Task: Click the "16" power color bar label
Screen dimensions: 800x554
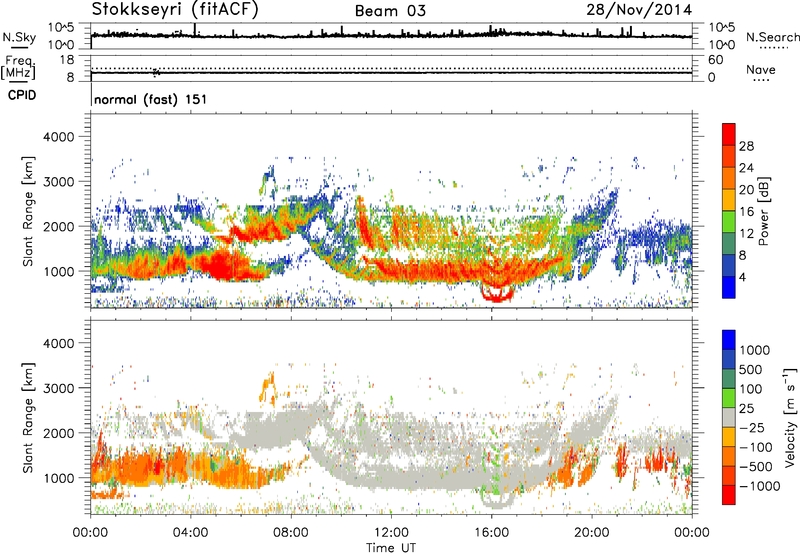Action: point(746,212)
